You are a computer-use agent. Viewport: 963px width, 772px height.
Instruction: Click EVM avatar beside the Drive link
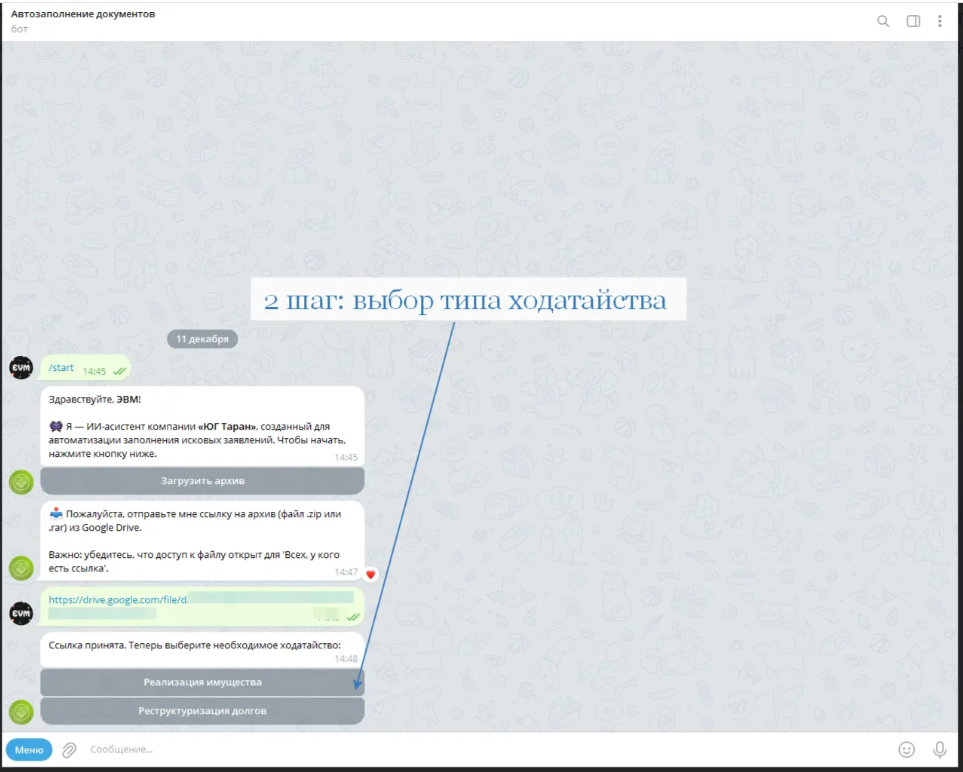21,614
